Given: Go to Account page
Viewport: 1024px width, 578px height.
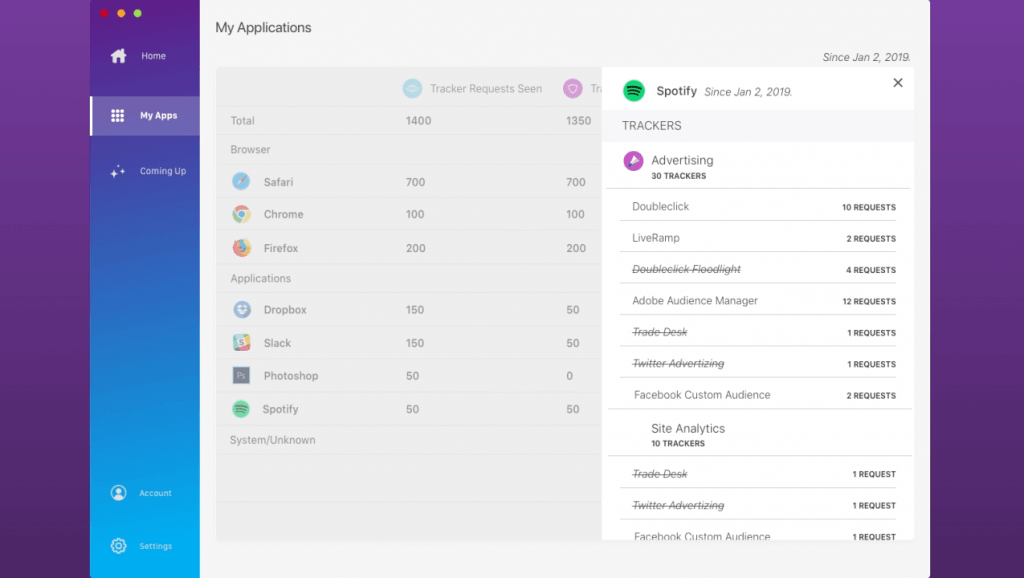Looking at the screenshot, I should click(145, 492).
